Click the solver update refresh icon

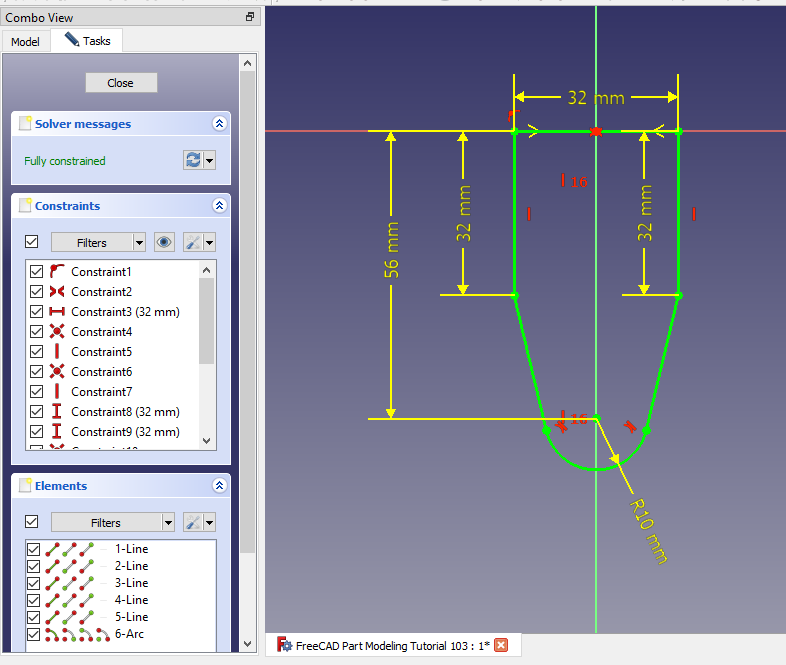(193, 160)
